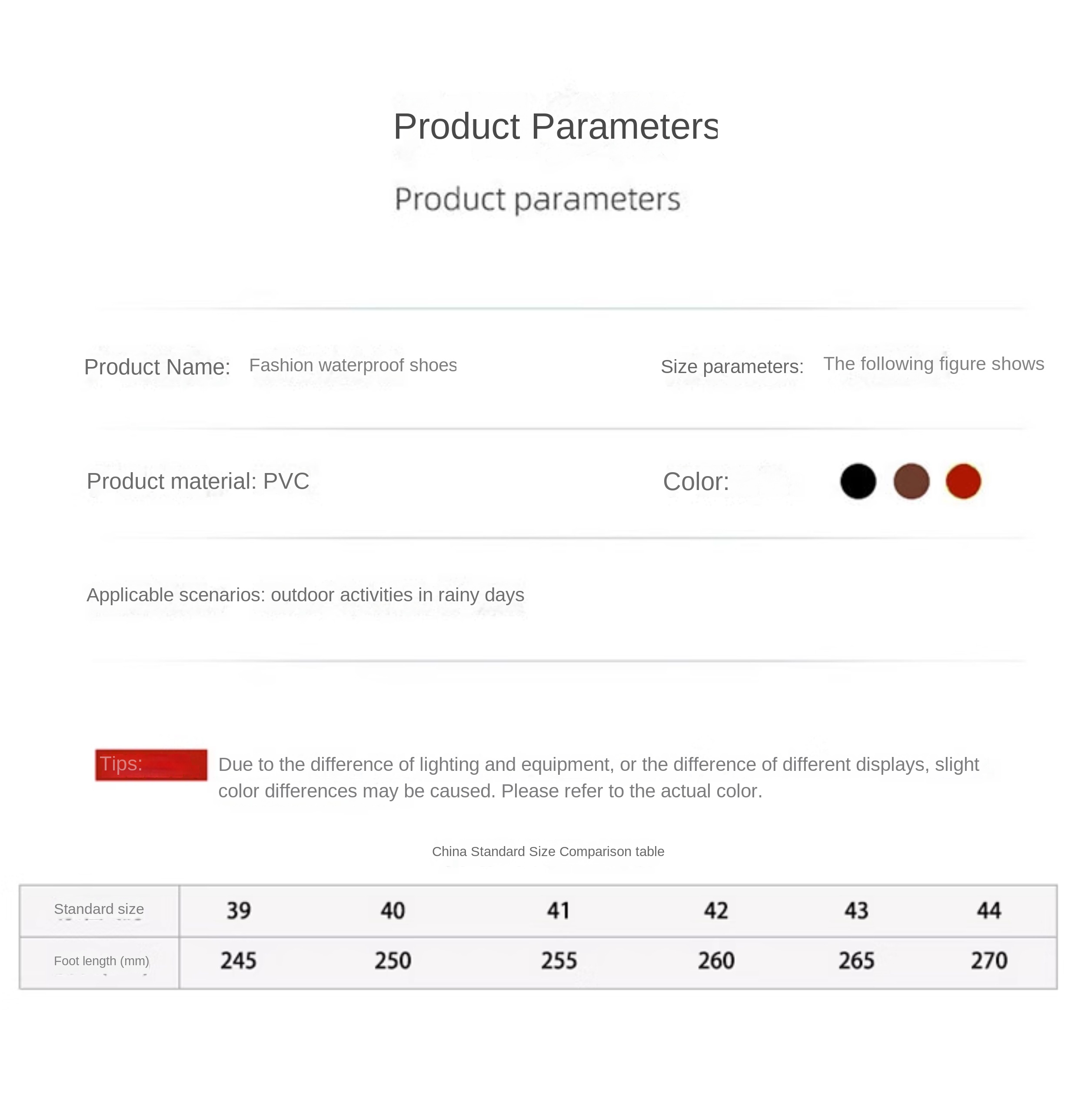The image size is (1078, 1120).
Task: Click The following figure shows text
Action: pos(933,364)
